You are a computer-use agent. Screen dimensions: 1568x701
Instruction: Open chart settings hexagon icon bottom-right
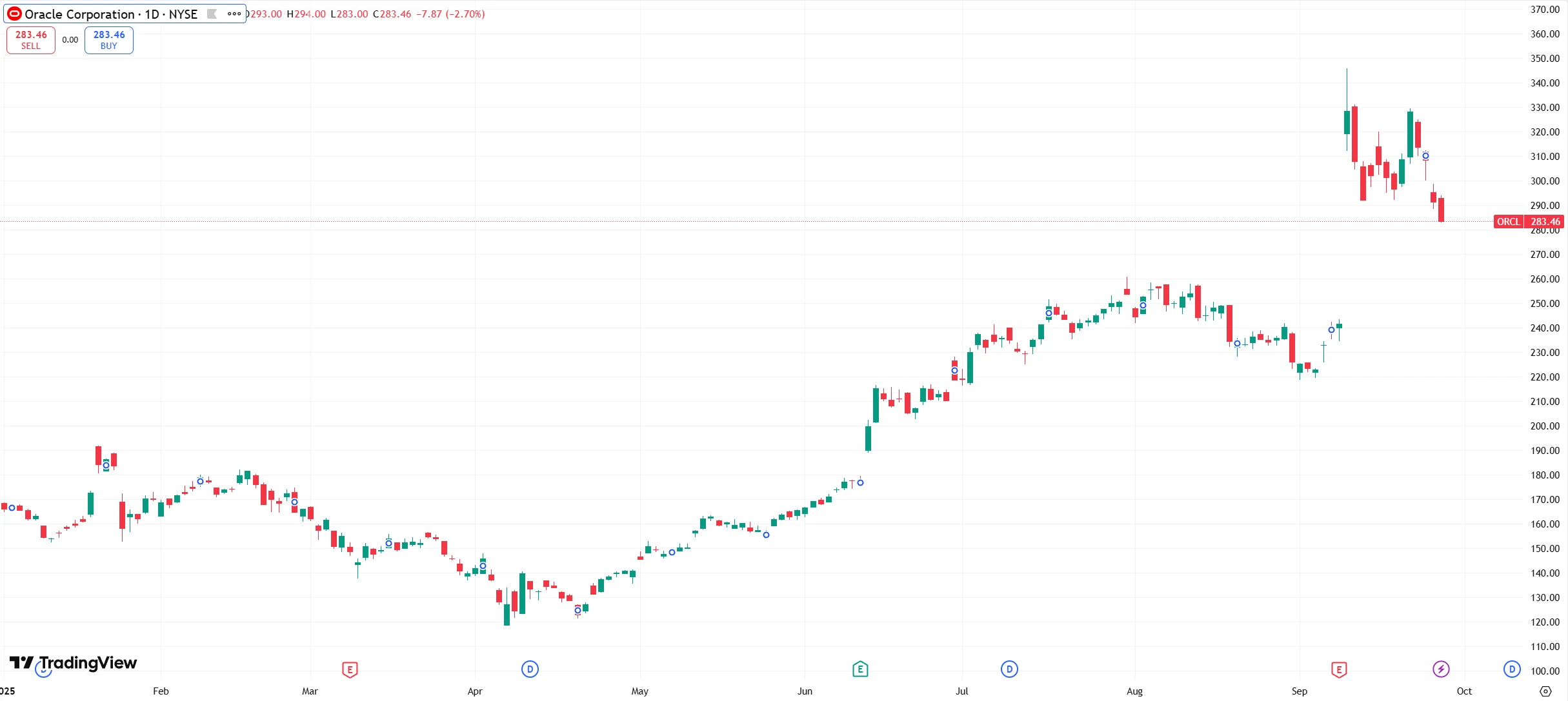1545,691
